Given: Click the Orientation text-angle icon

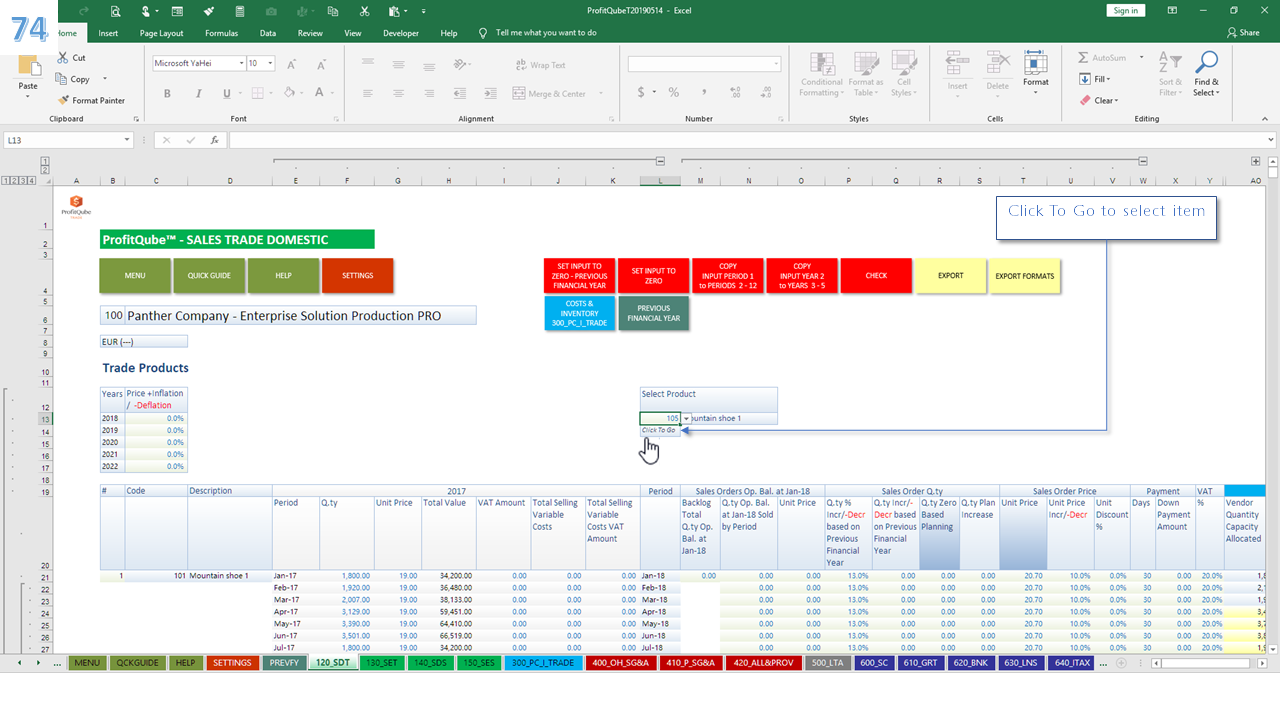Looking at the screenshot, I should pos(460,64).
